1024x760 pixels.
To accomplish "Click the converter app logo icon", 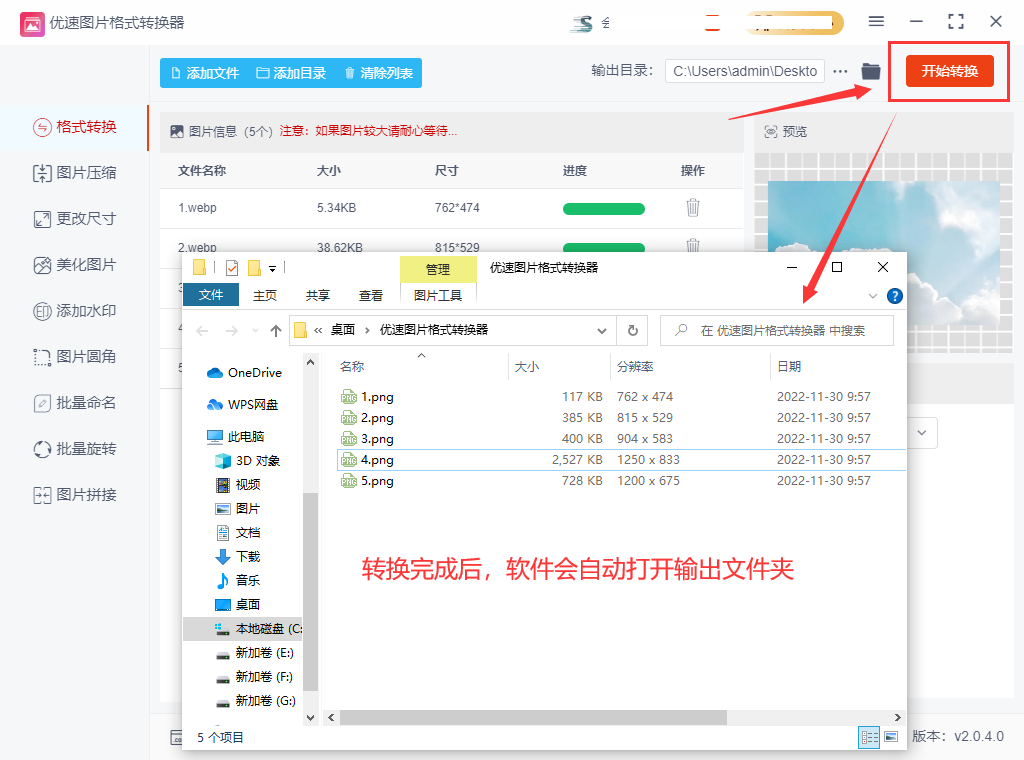I will [32, 24].
